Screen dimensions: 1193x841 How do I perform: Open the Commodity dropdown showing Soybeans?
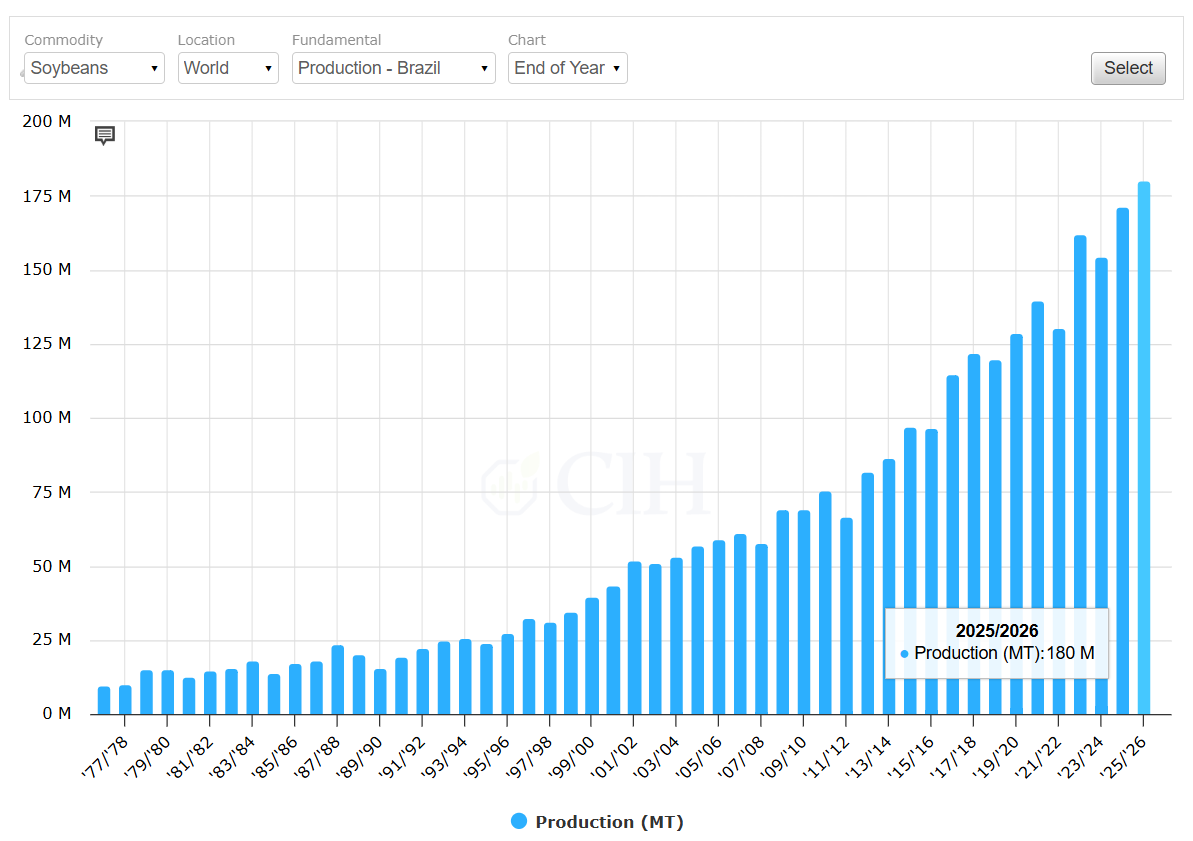[94, 68]
